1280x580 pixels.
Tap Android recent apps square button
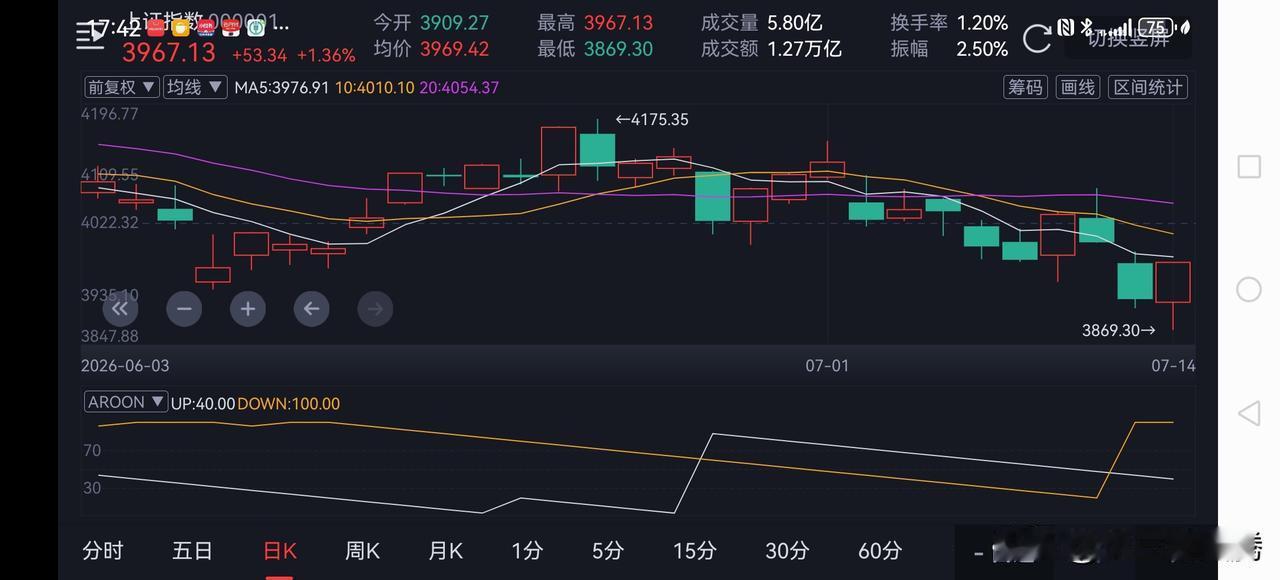click(1249, 166)
